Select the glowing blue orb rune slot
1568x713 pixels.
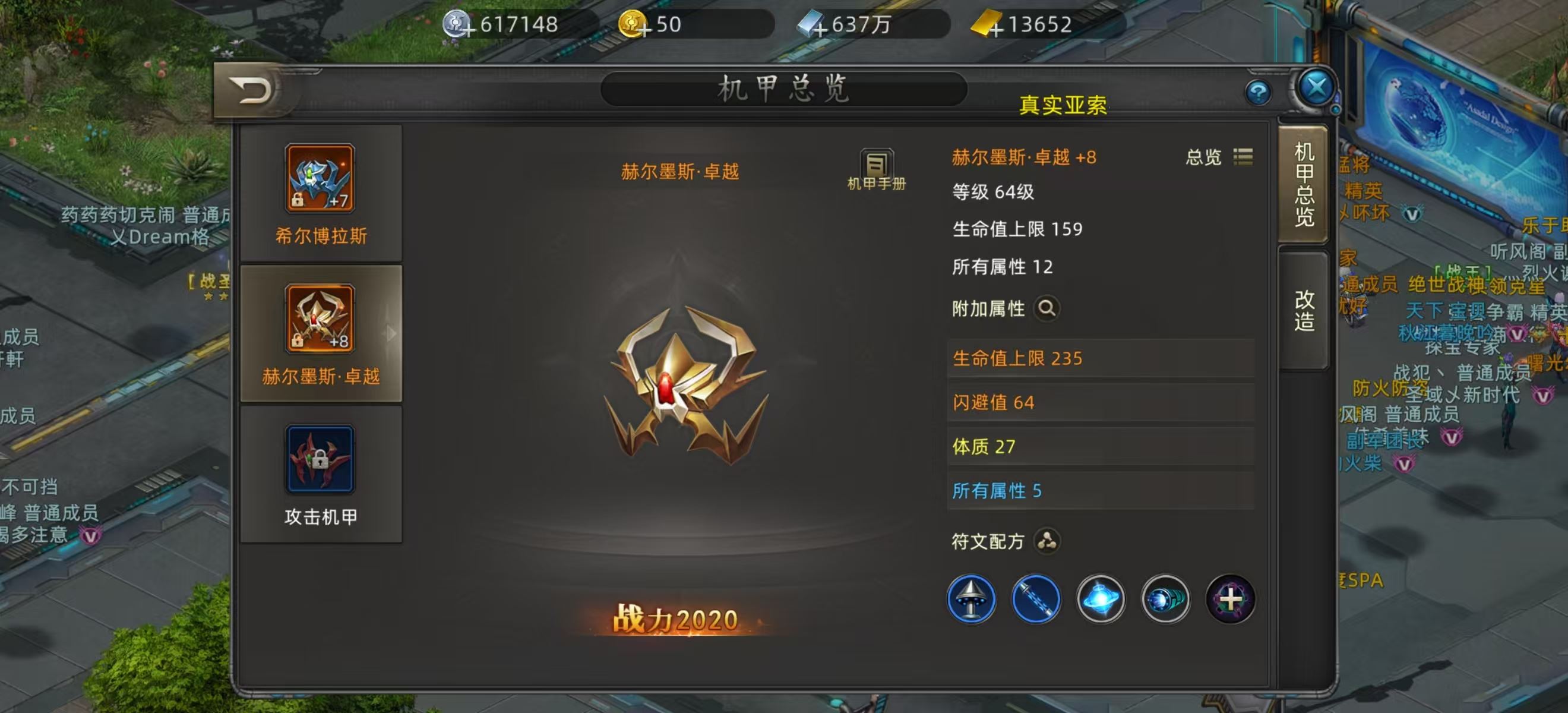1101,599
